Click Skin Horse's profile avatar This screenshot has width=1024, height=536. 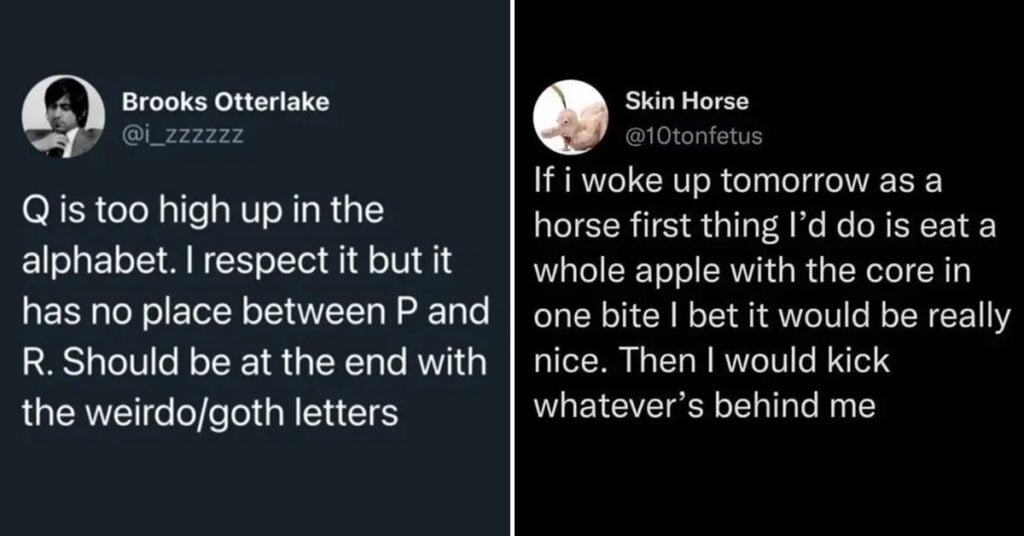tap(578, 117)
